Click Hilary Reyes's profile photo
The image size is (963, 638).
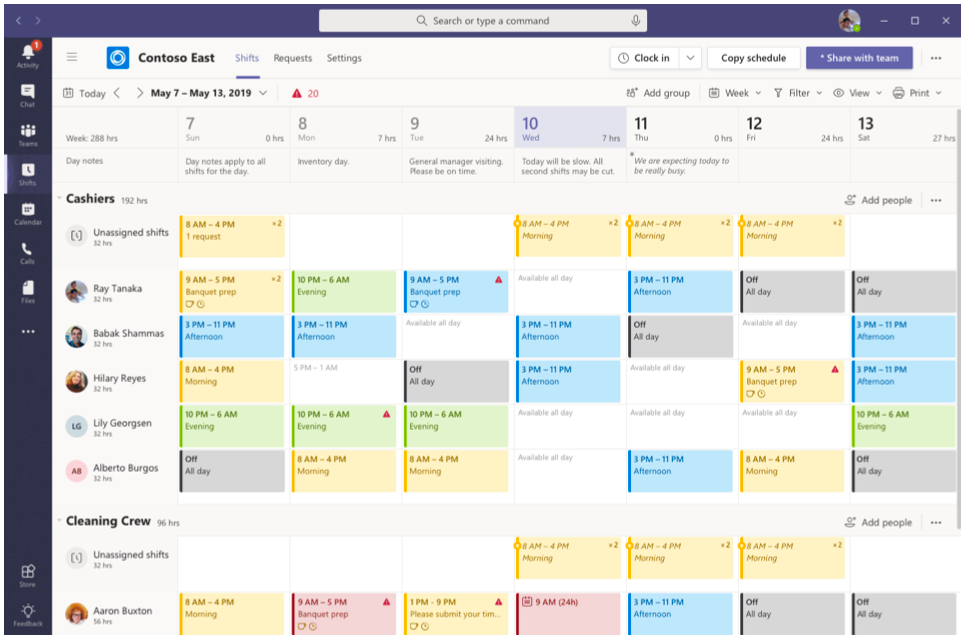[76, 381]
